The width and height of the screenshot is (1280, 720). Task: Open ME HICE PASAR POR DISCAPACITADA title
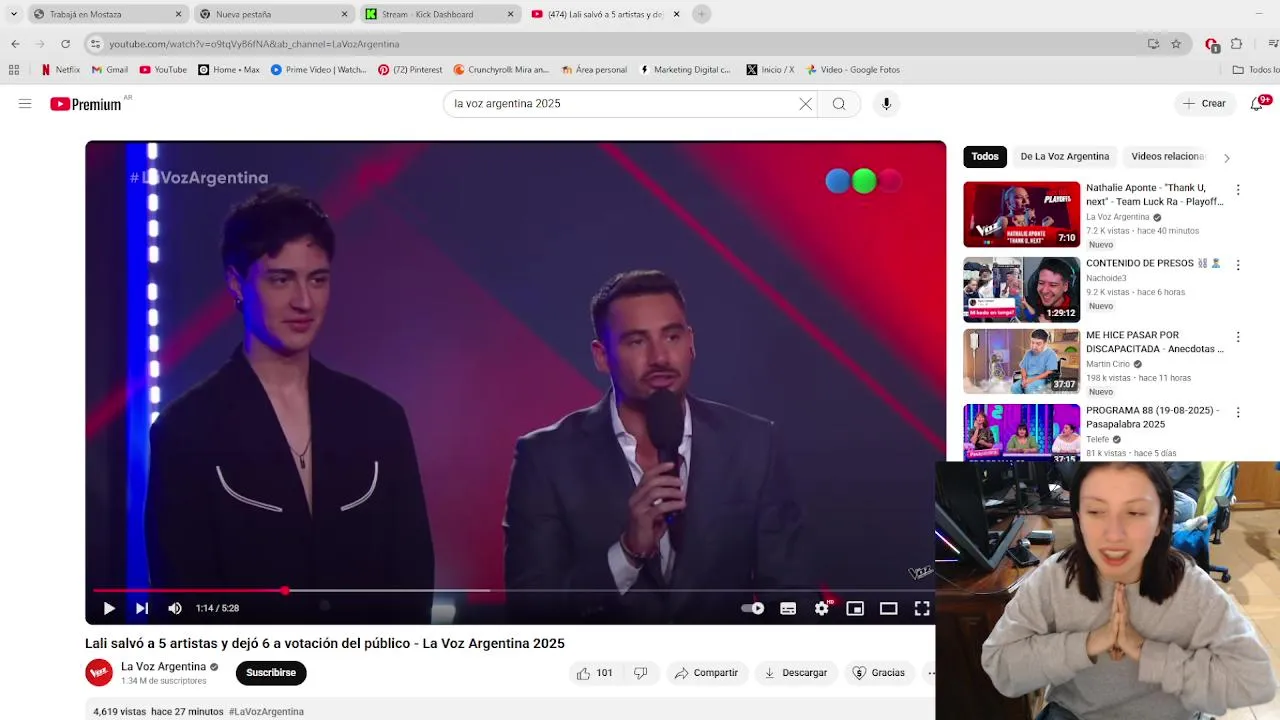[1154, 342]
